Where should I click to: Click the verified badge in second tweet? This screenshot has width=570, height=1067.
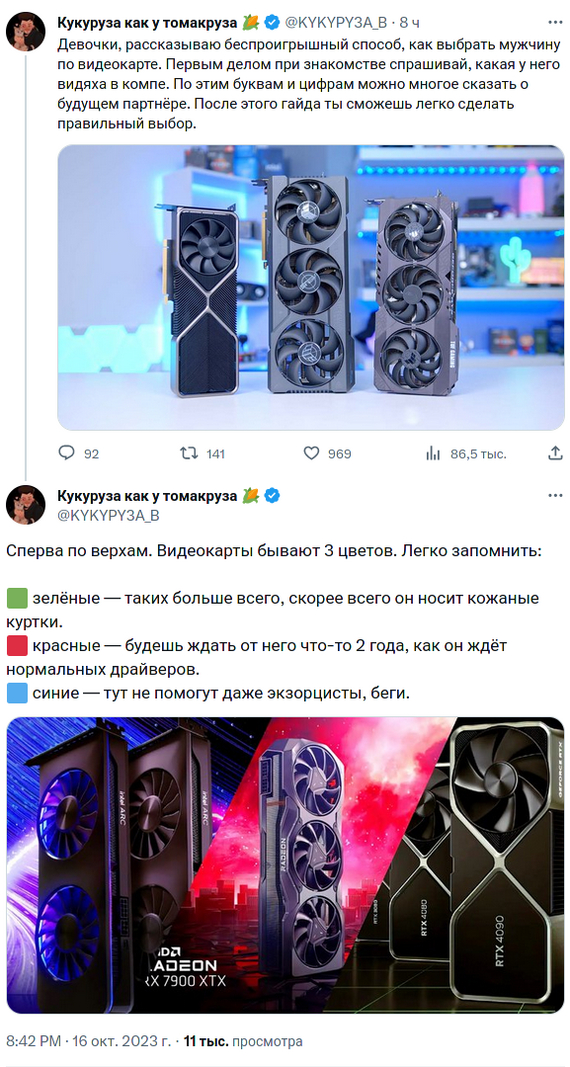point(272,495)
